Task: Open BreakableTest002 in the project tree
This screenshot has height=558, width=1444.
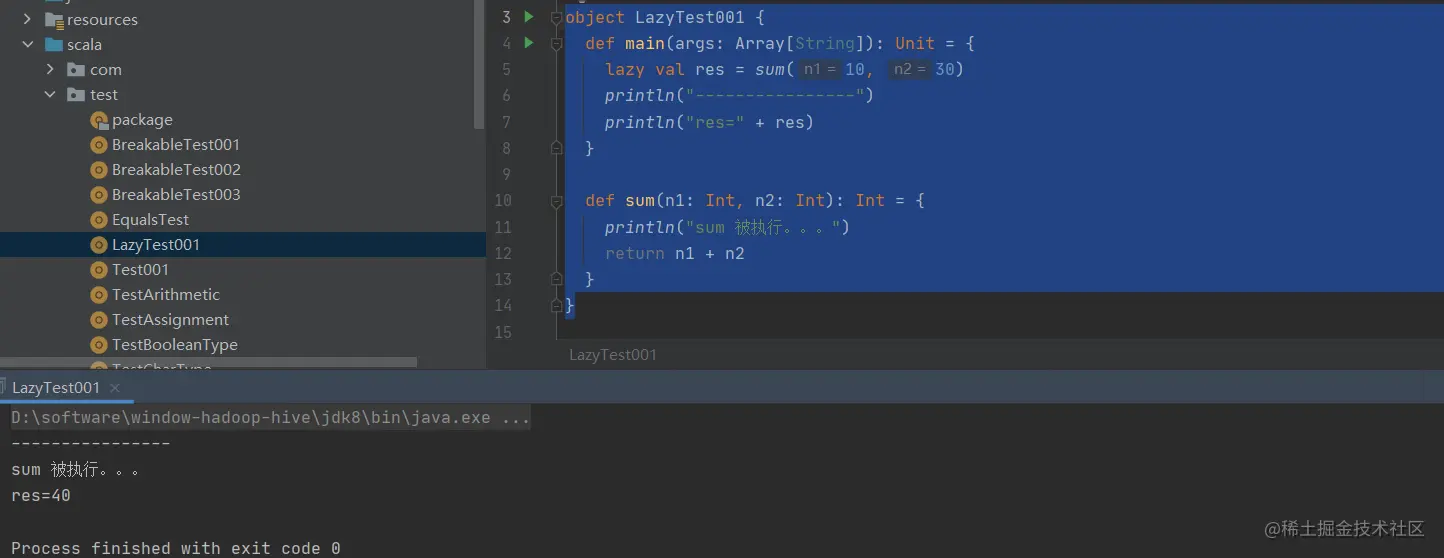Action: pyautogui.click(x=176, y=170)
